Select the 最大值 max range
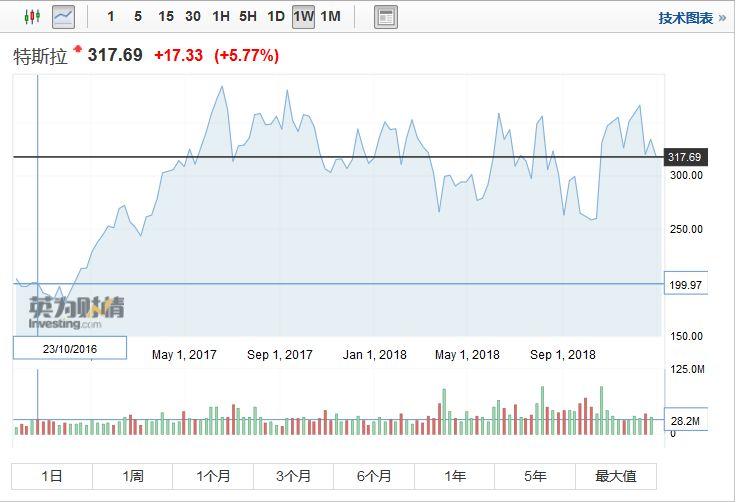Screen dimensions: 736x502 (x=616, y=476)
